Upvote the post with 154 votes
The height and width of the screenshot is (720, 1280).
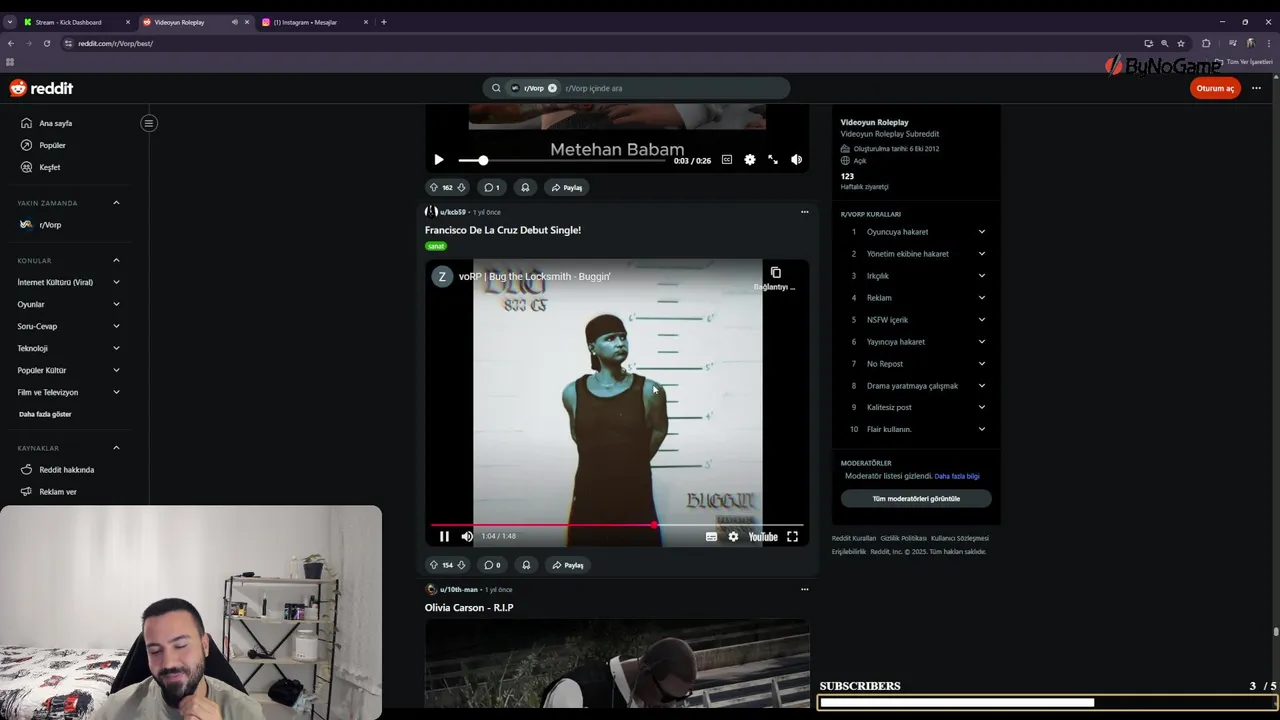pos(434,565)
